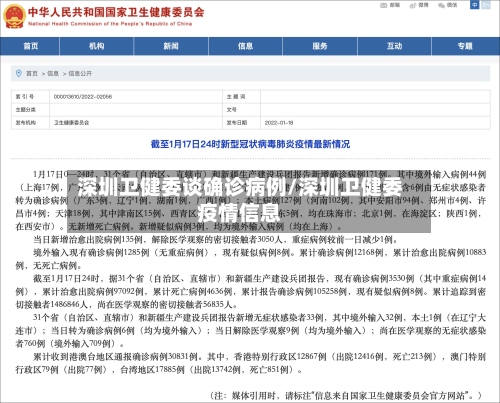Click paragraph starting 当日新增治愈出院病例135例

(x=215, y=239)
